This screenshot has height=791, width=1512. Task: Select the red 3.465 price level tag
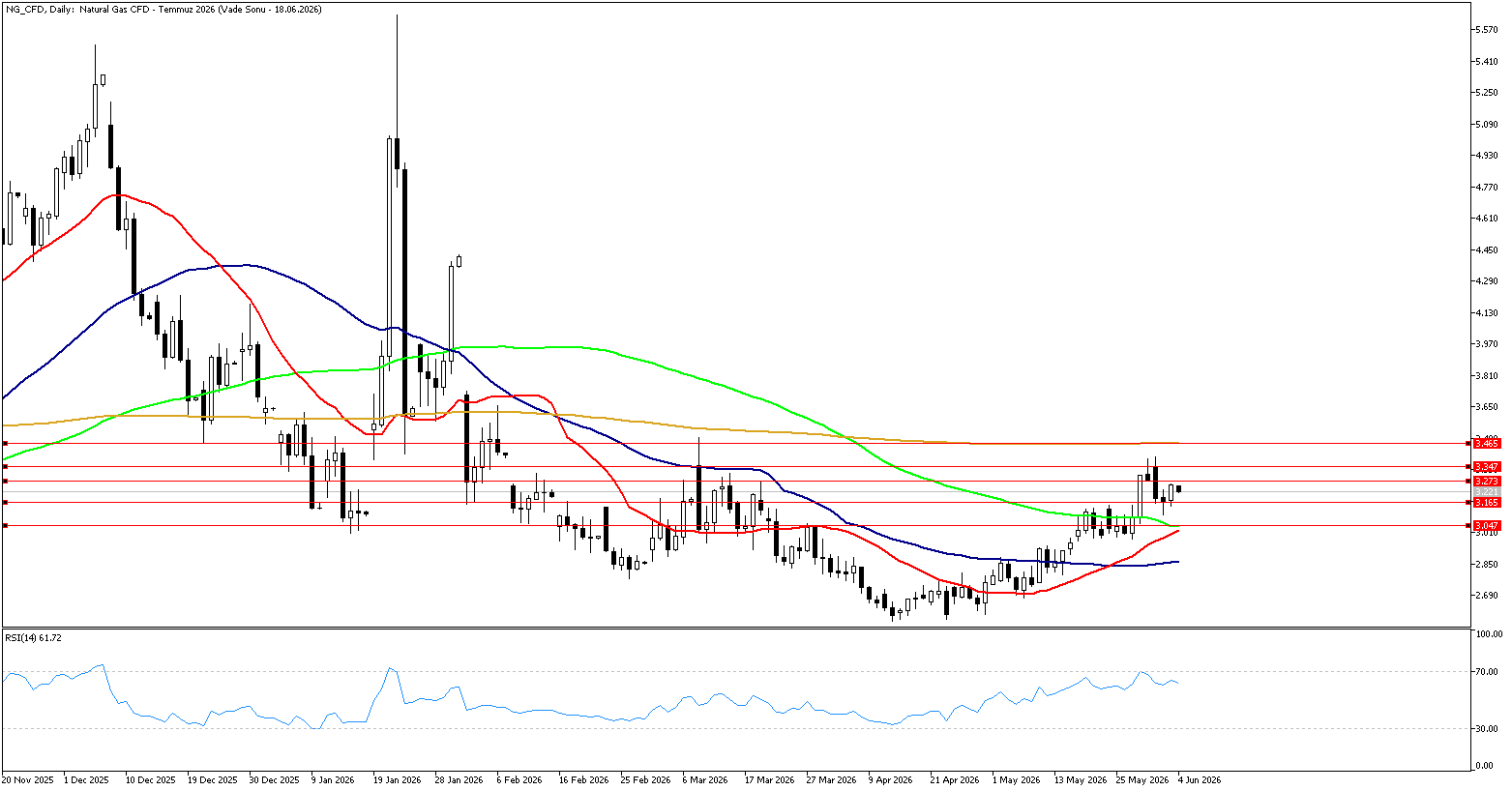[x=1485, y=443]
